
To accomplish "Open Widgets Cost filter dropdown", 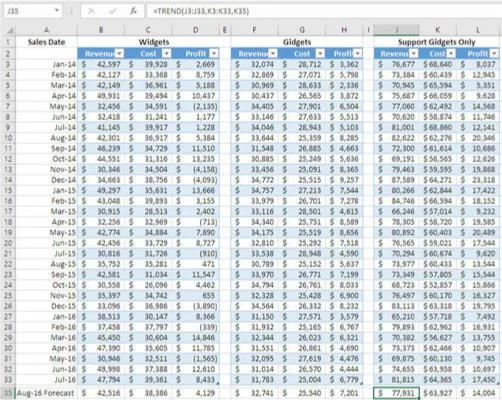I will coord(166,53).
